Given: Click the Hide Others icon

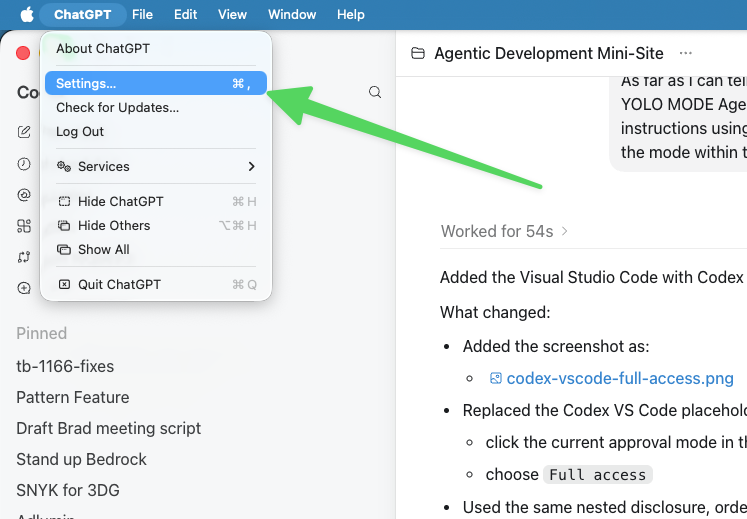Looking at the screenshot, I should coord(64,225).
